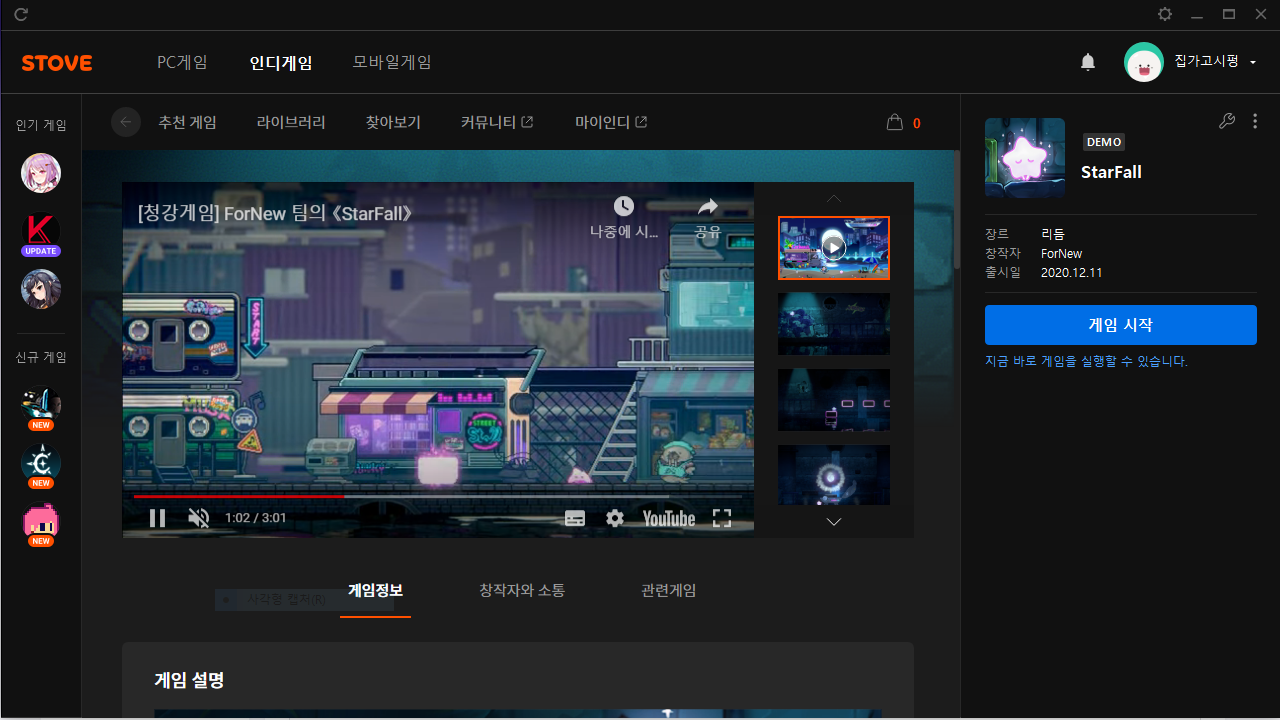Switch to 인디게임 tab
1280x720 pixels.
(x=281, y=62)
